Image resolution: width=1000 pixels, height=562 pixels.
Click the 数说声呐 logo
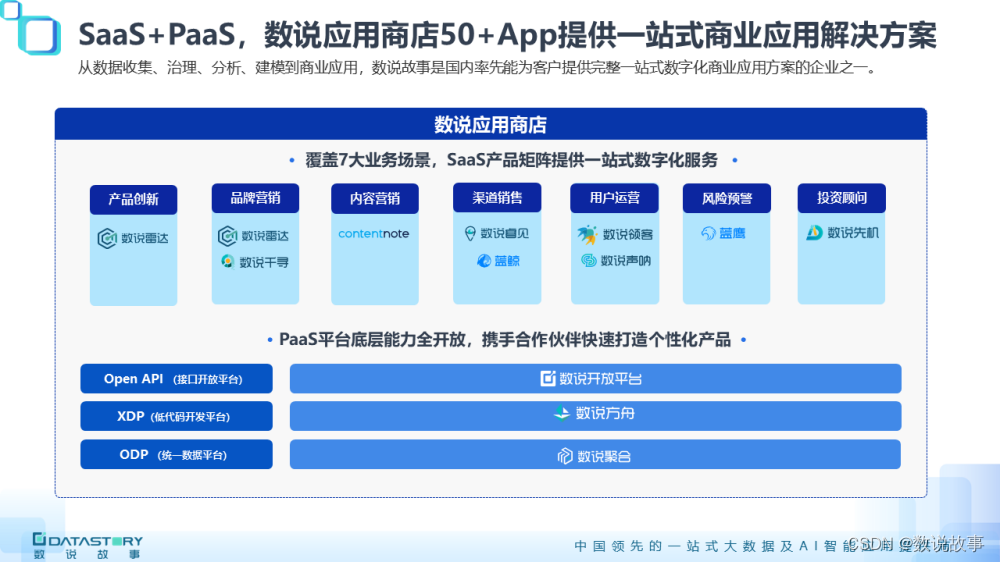click(615, 260)
